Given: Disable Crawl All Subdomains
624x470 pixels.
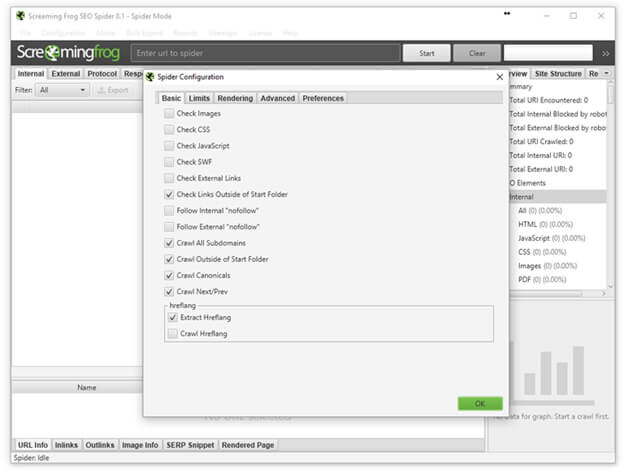Looking at the screenshot, I should pyautogui.click(x=169, y=243).
